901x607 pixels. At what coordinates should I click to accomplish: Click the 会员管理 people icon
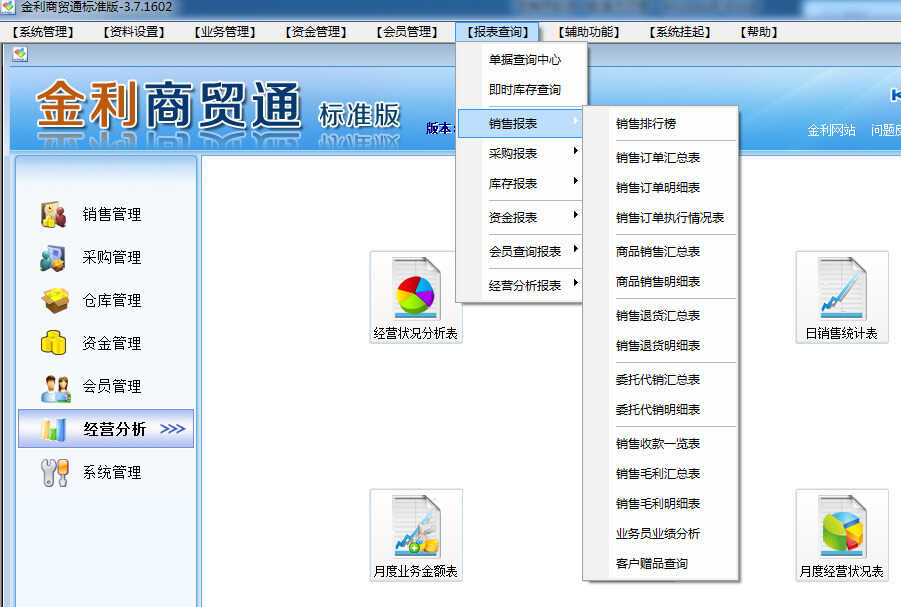[x=55, y=388]
